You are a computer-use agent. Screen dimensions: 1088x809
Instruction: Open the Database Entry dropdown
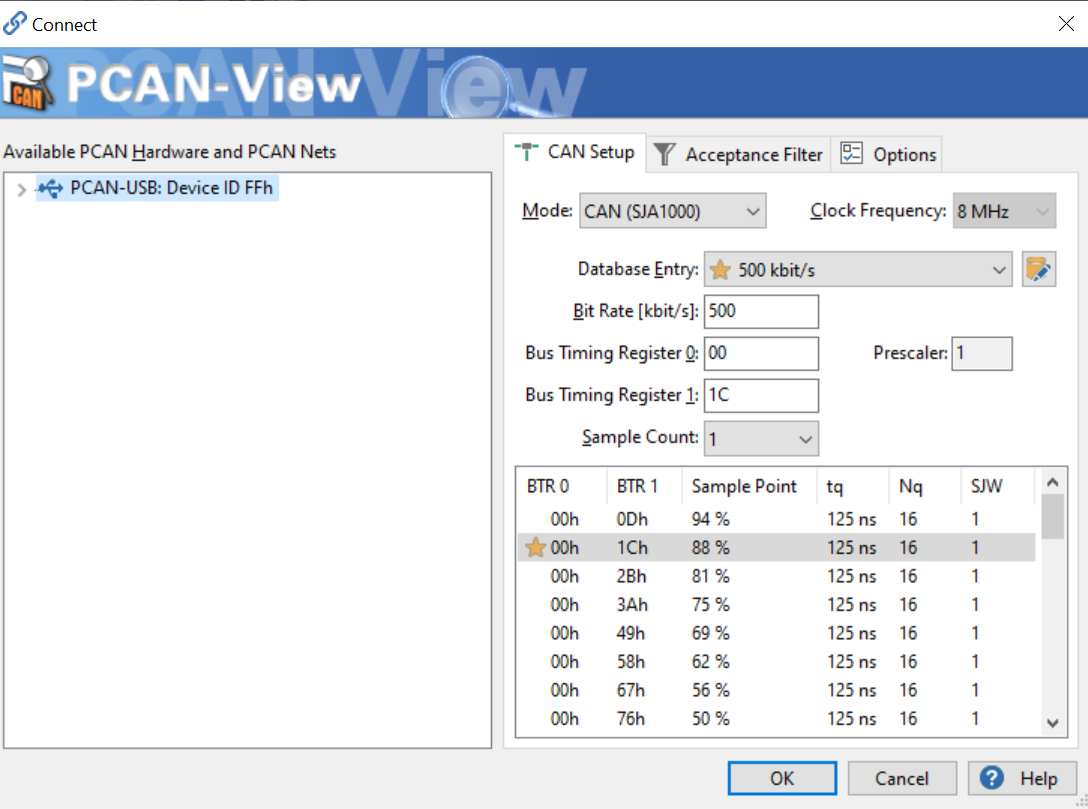(998, 269)
